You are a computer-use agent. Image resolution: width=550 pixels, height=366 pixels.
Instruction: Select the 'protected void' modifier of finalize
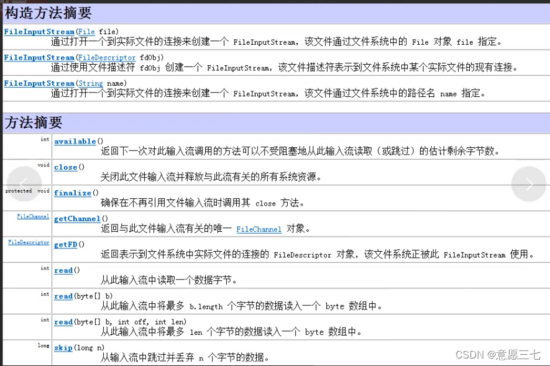(x=27, y=191)
